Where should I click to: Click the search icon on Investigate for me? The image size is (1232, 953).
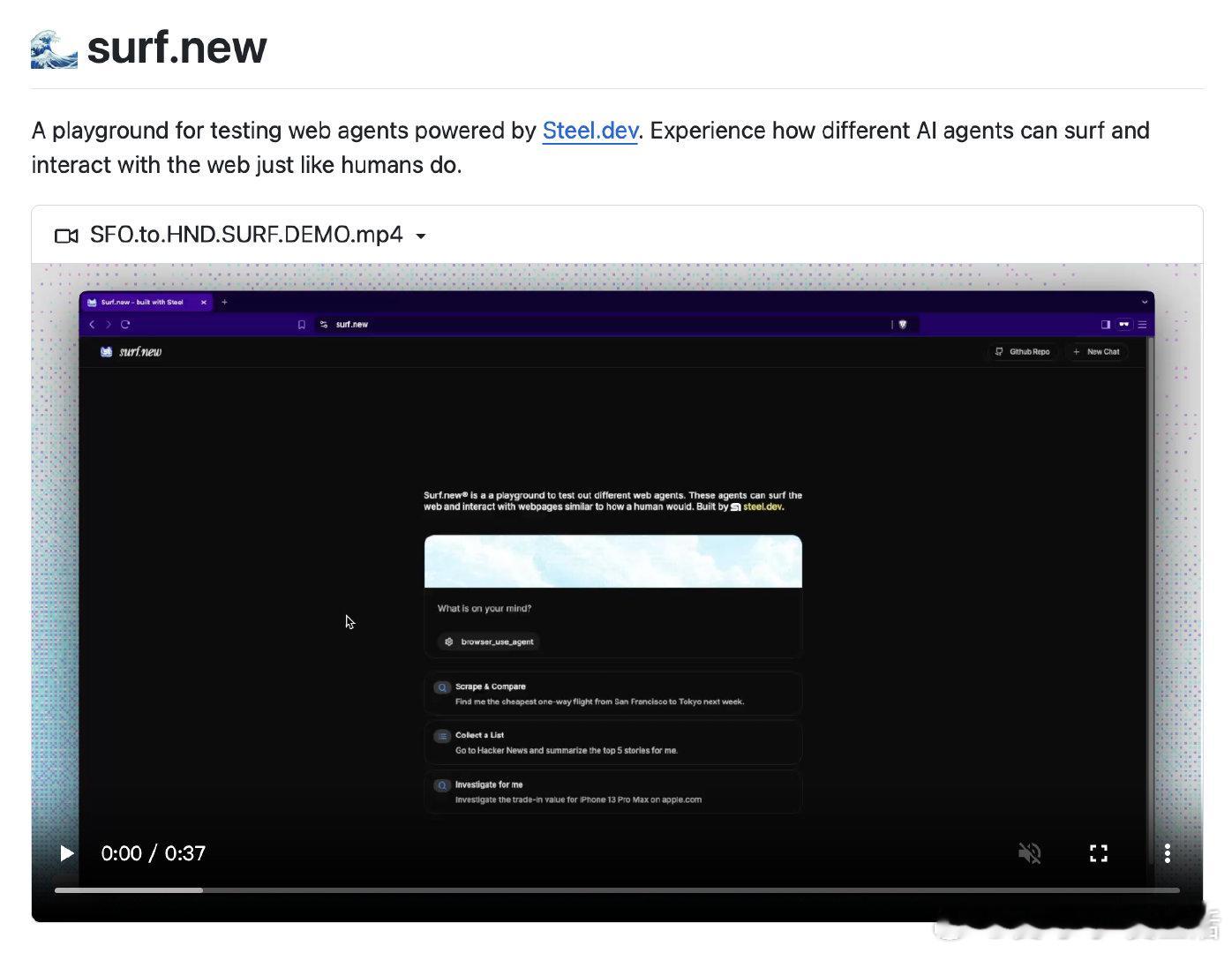tap(442, 784)
